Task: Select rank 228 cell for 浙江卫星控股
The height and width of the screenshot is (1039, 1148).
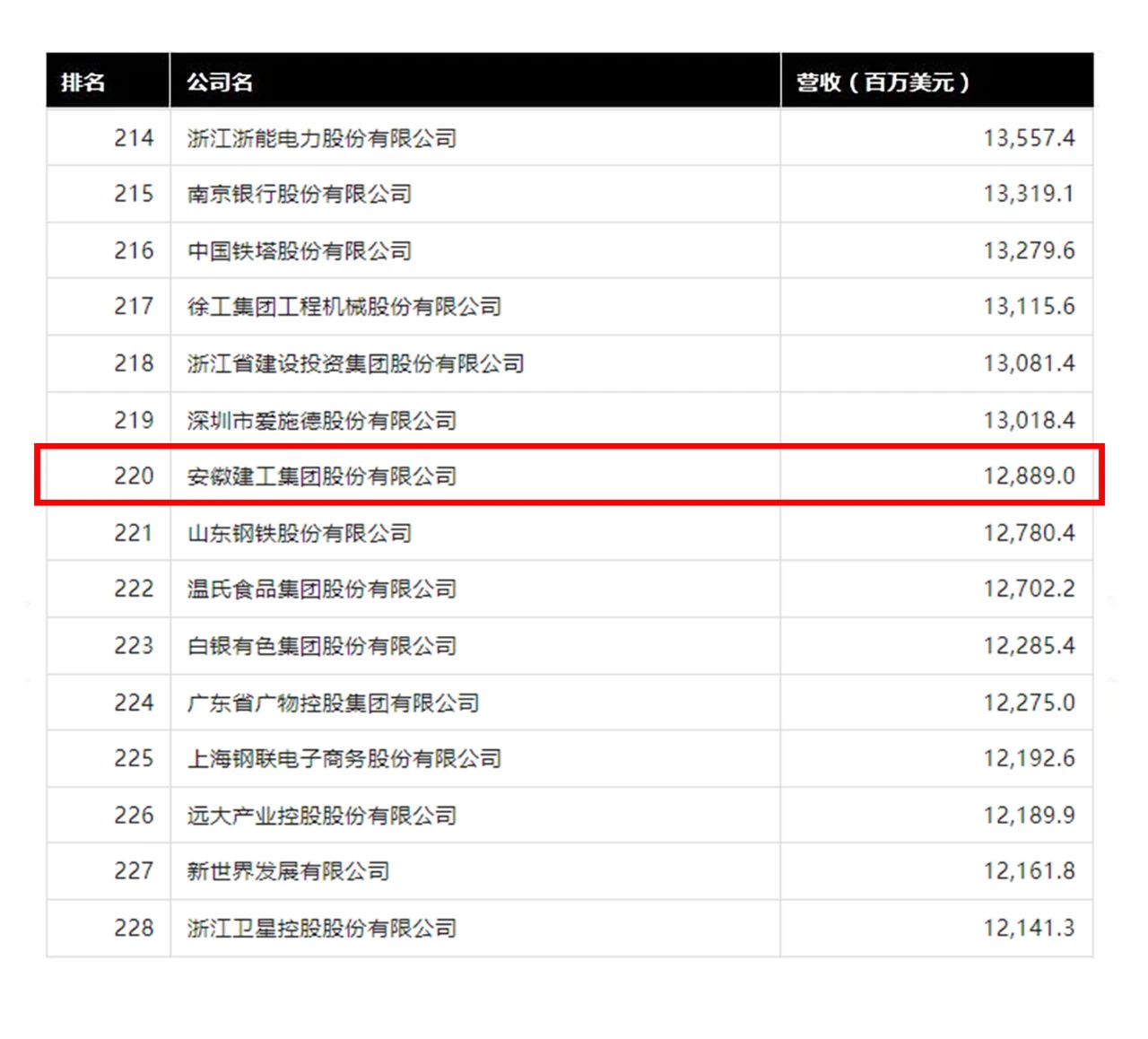Action: pos(134,928)
